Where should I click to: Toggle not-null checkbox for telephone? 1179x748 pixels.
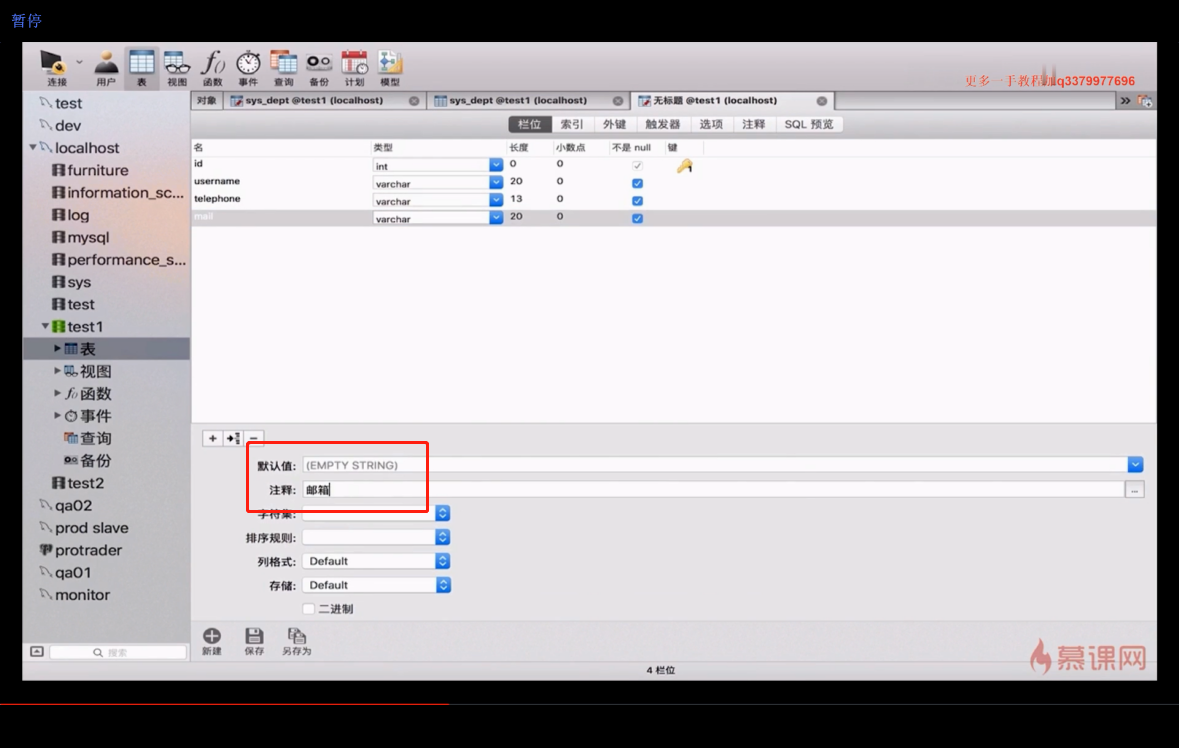tap(638, 201)
